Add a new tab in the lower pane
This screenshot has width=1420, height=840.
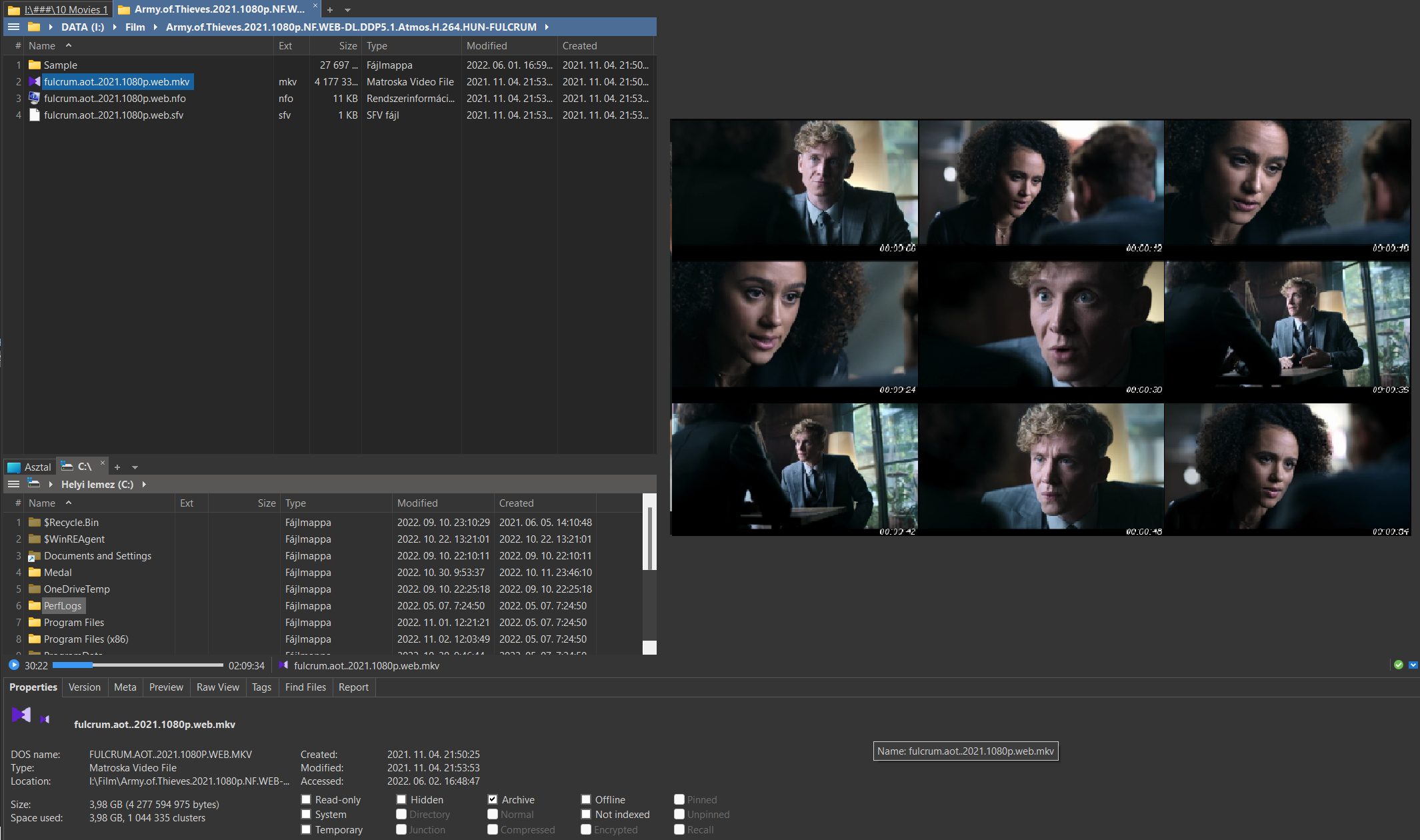[x=117, y=467]
